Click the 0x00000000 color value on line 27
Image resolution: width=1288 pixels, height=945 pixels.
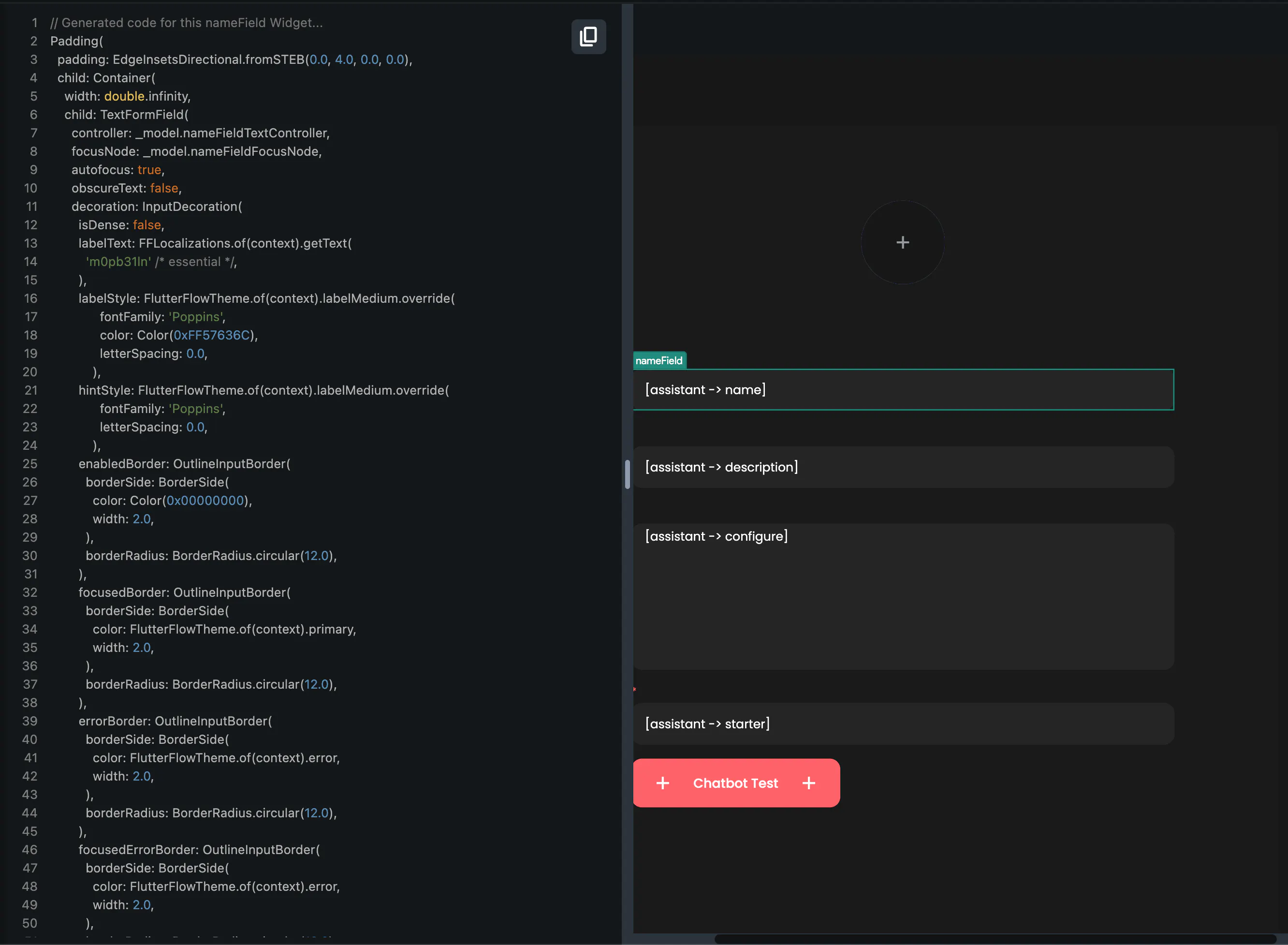[205, 501]
